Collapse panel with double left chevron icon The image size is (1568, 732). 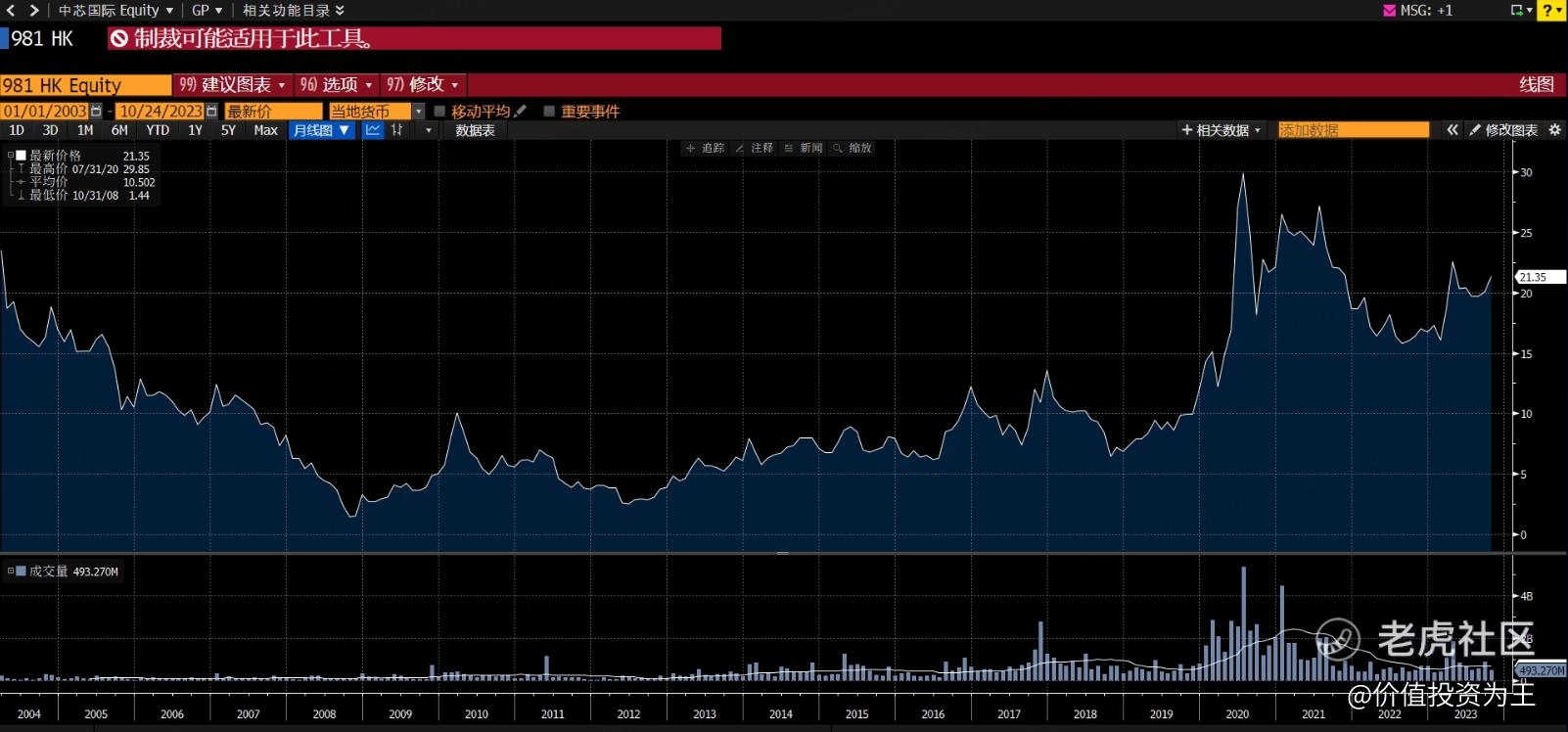tap(1453, 130)
